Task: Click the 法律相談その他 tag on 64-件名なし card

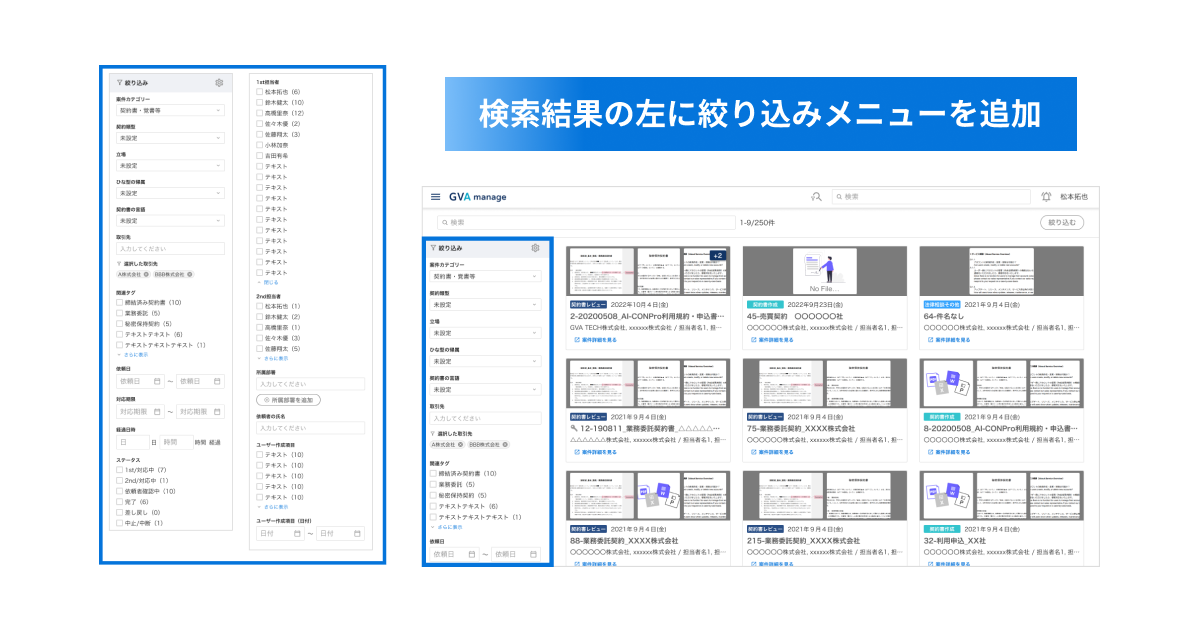Action: pyautogui.click(x=942, y=304)
